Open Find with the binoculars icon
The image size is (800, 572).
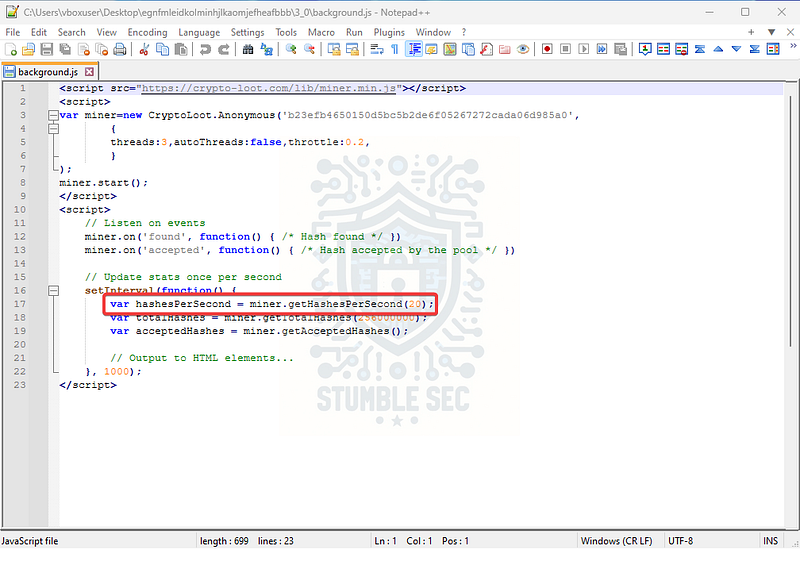coord(248,49)
